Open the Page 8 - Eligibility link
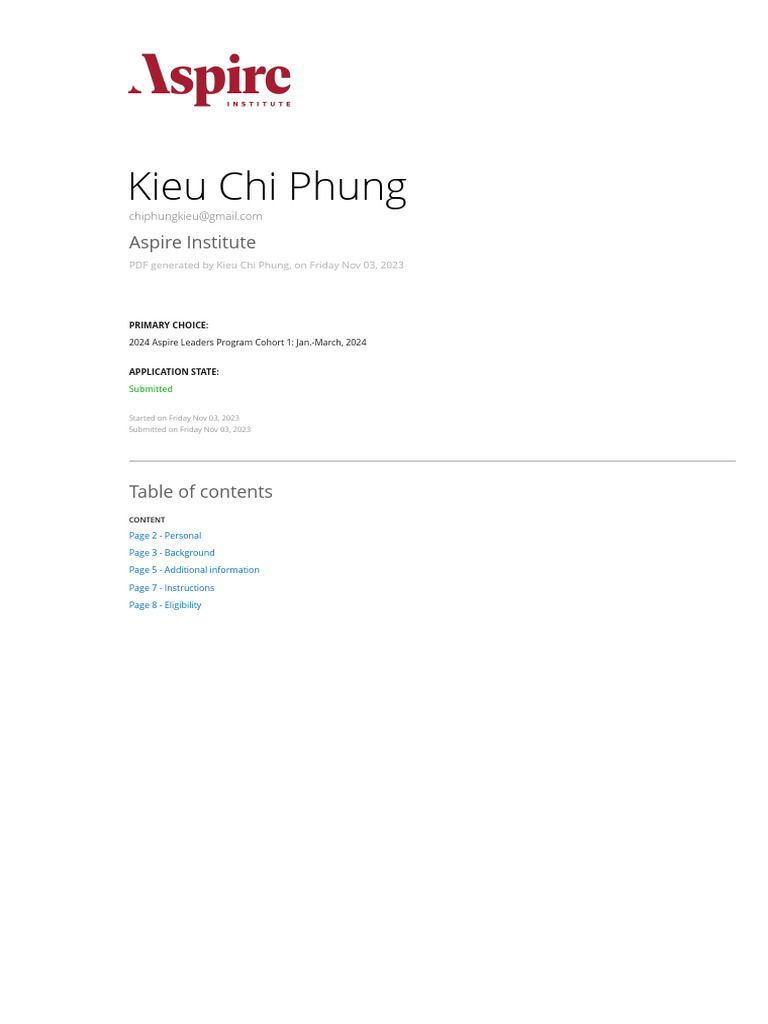The image size is (768, 1024). [x=165, y=605]
